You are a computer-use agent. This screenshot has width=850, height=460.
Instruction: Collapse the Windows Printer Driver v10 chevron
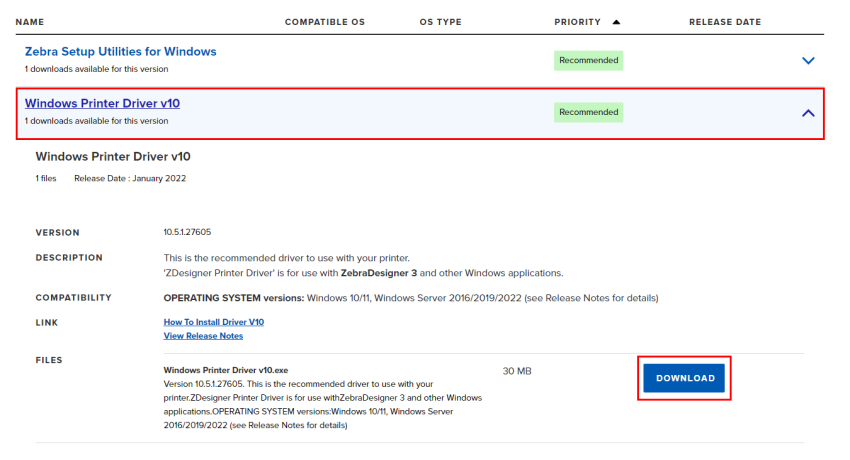tap(808, 113)
